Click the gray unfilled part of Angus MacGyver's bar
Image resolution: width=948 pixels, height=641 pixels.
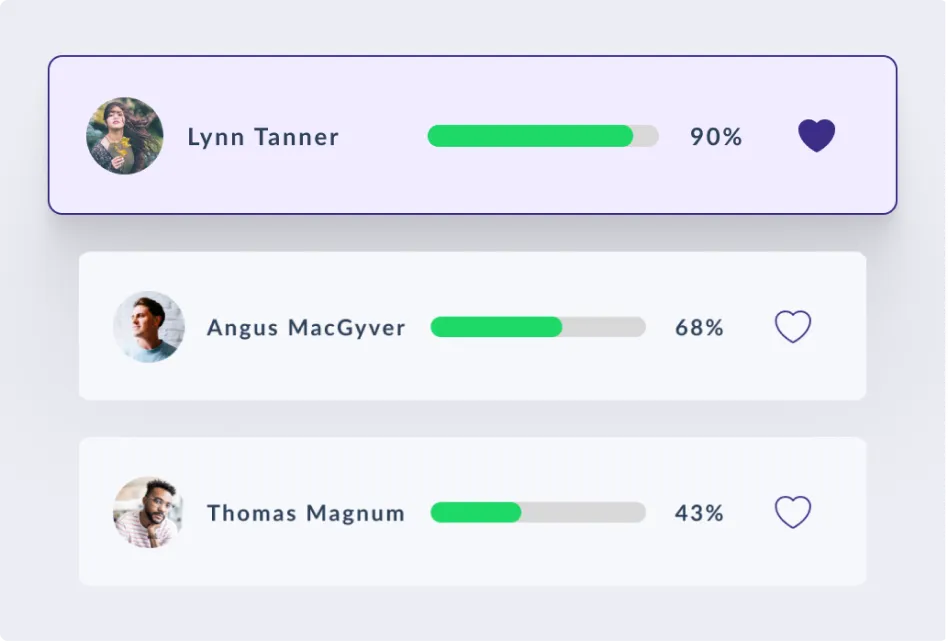604,327
